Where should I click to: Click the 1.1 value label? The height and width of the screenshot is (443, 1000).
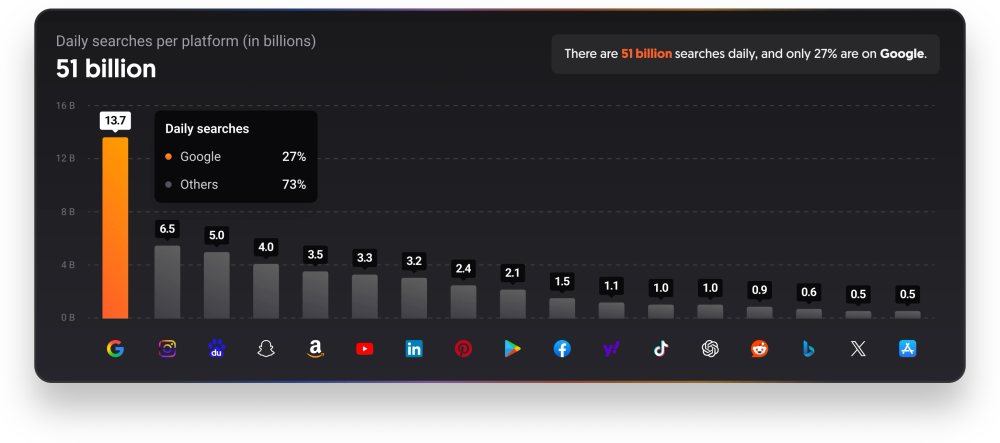point(611,286)
